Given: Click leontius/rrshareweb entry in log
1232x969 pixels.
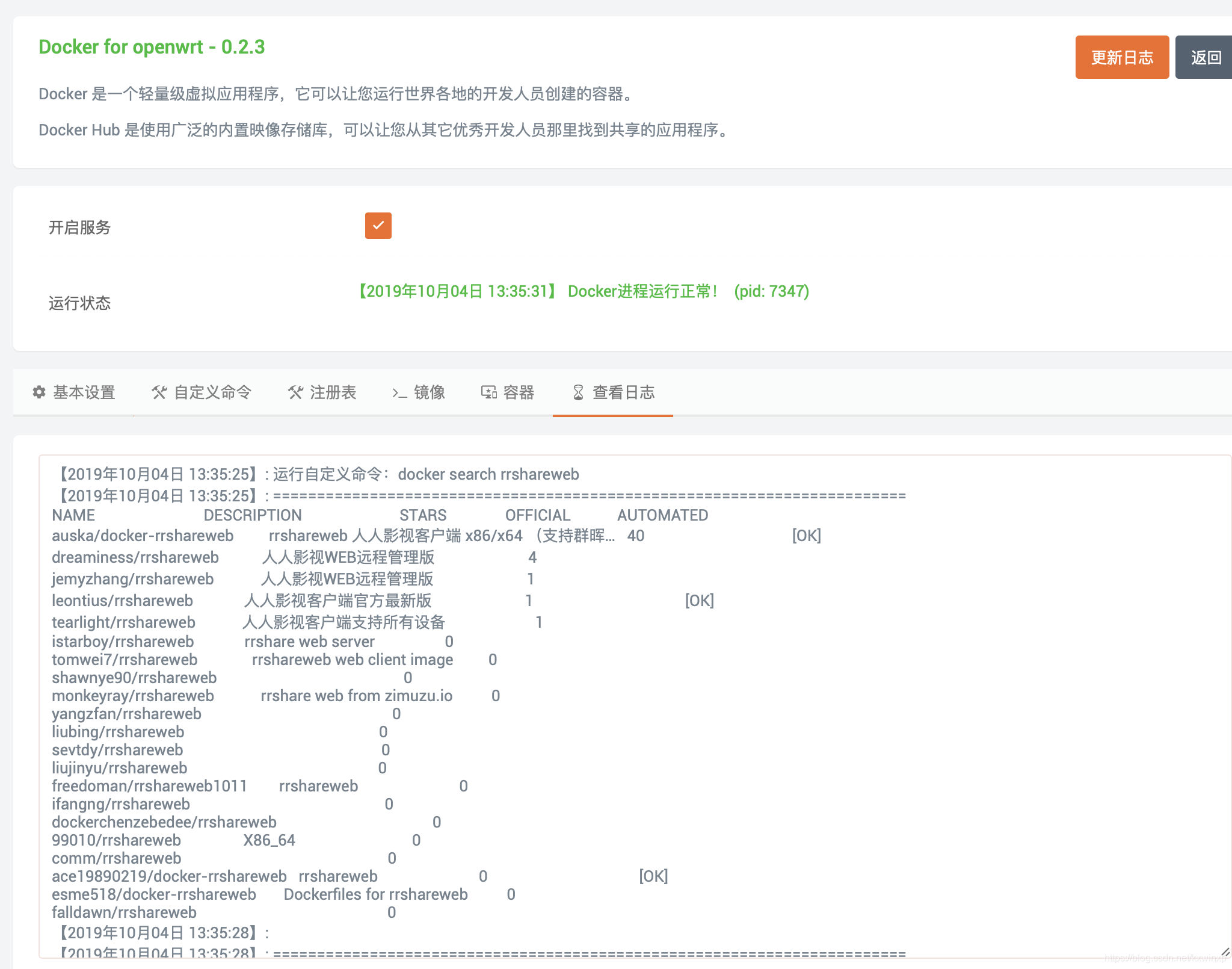Looking at the screenshot, I should [122, 601].
